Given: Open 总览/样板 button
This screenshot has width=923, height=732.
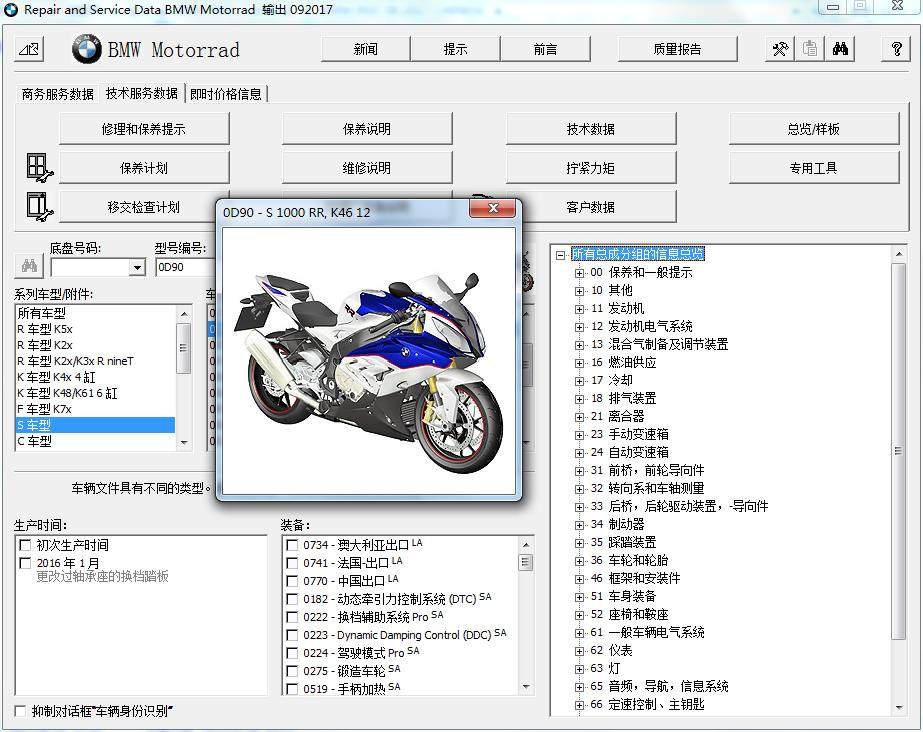Looking at the screenshot, I should 814,129.
